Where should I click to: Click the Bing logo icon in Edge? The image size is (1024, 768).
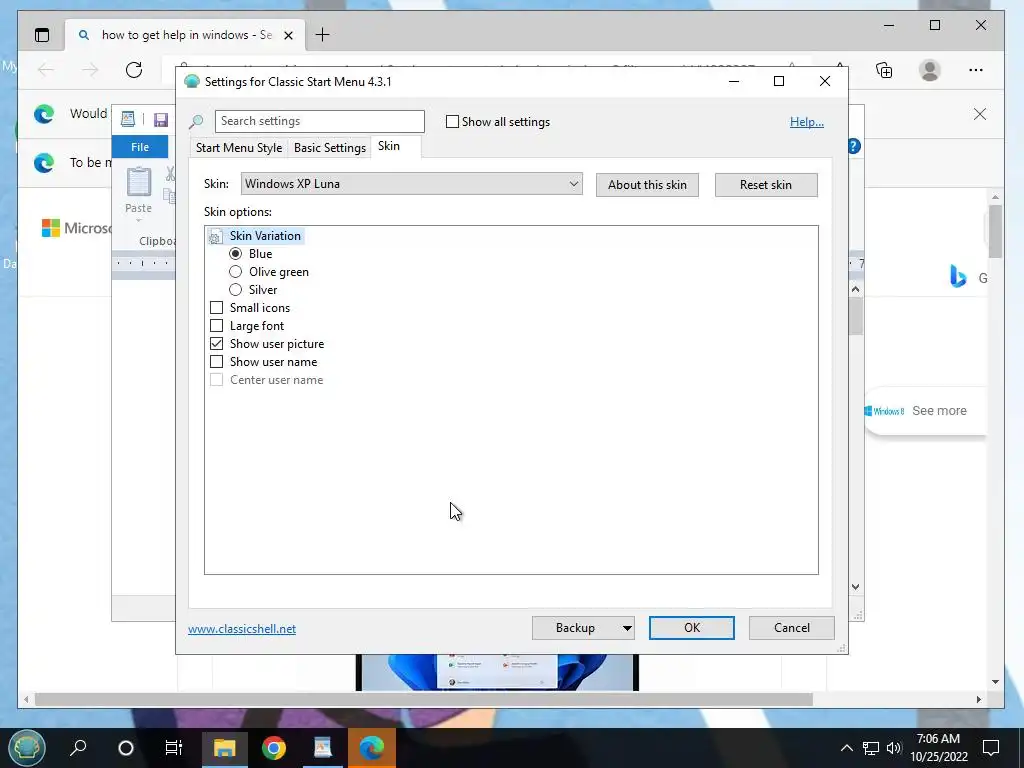click(x=957, y=276)
